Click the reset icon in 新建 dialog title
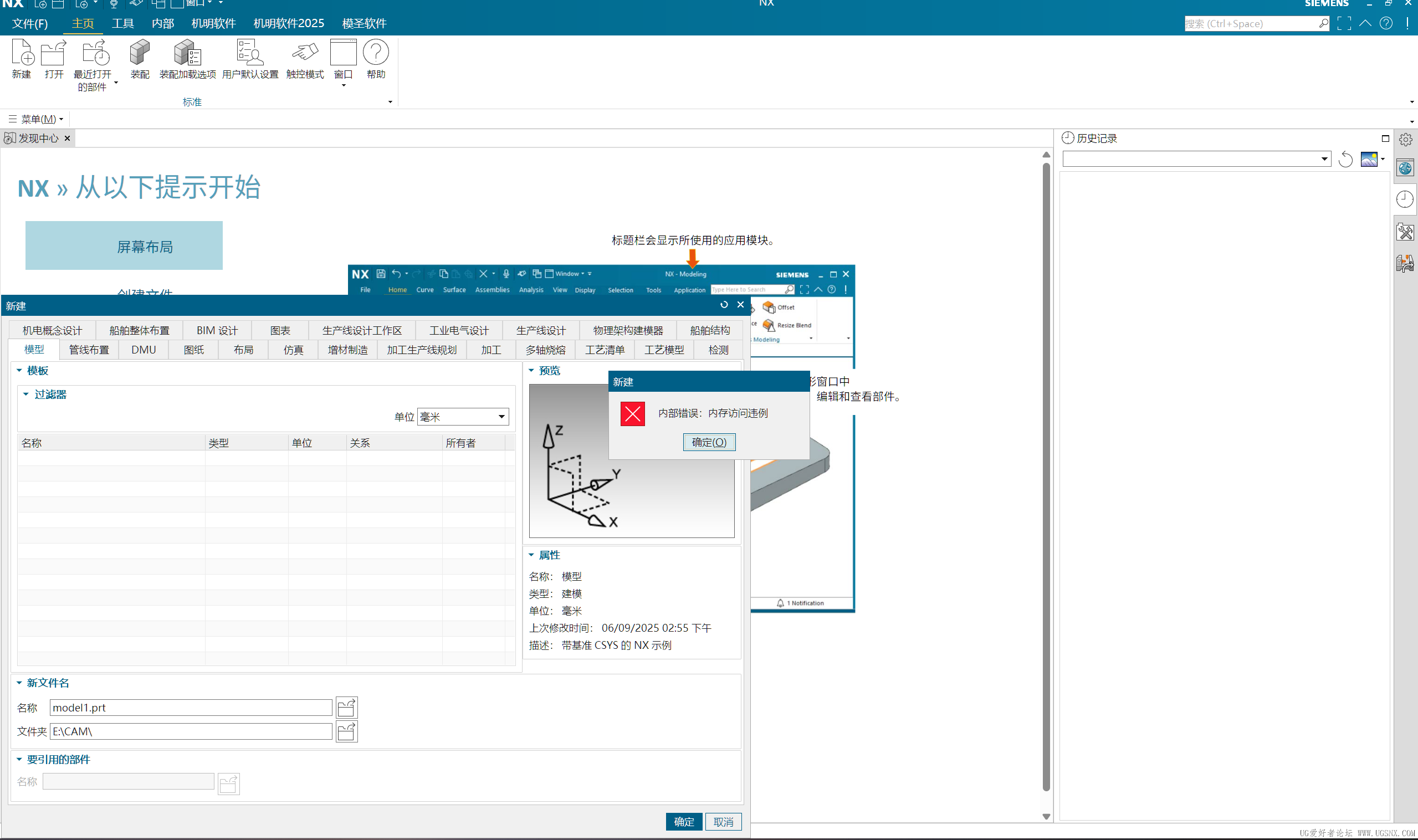The image size is (1418, 840). pyautogui.click(x=724, y=305)
